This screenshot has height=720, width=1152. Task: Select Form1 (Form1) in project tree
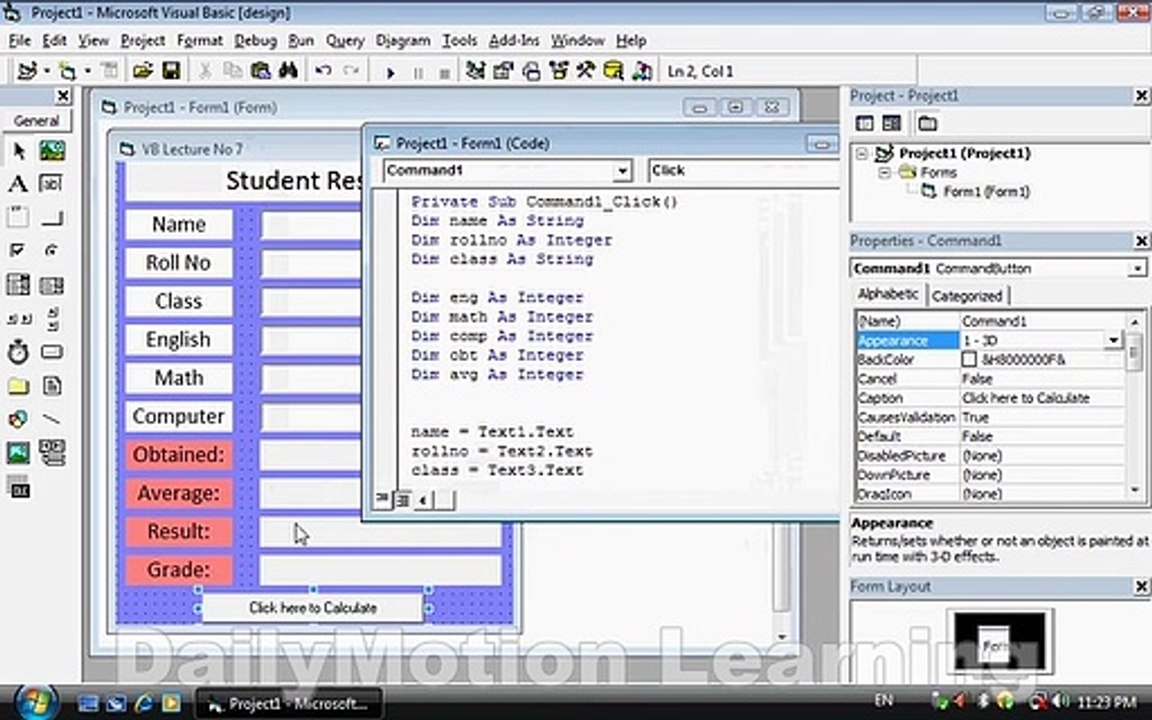(986, 192)
